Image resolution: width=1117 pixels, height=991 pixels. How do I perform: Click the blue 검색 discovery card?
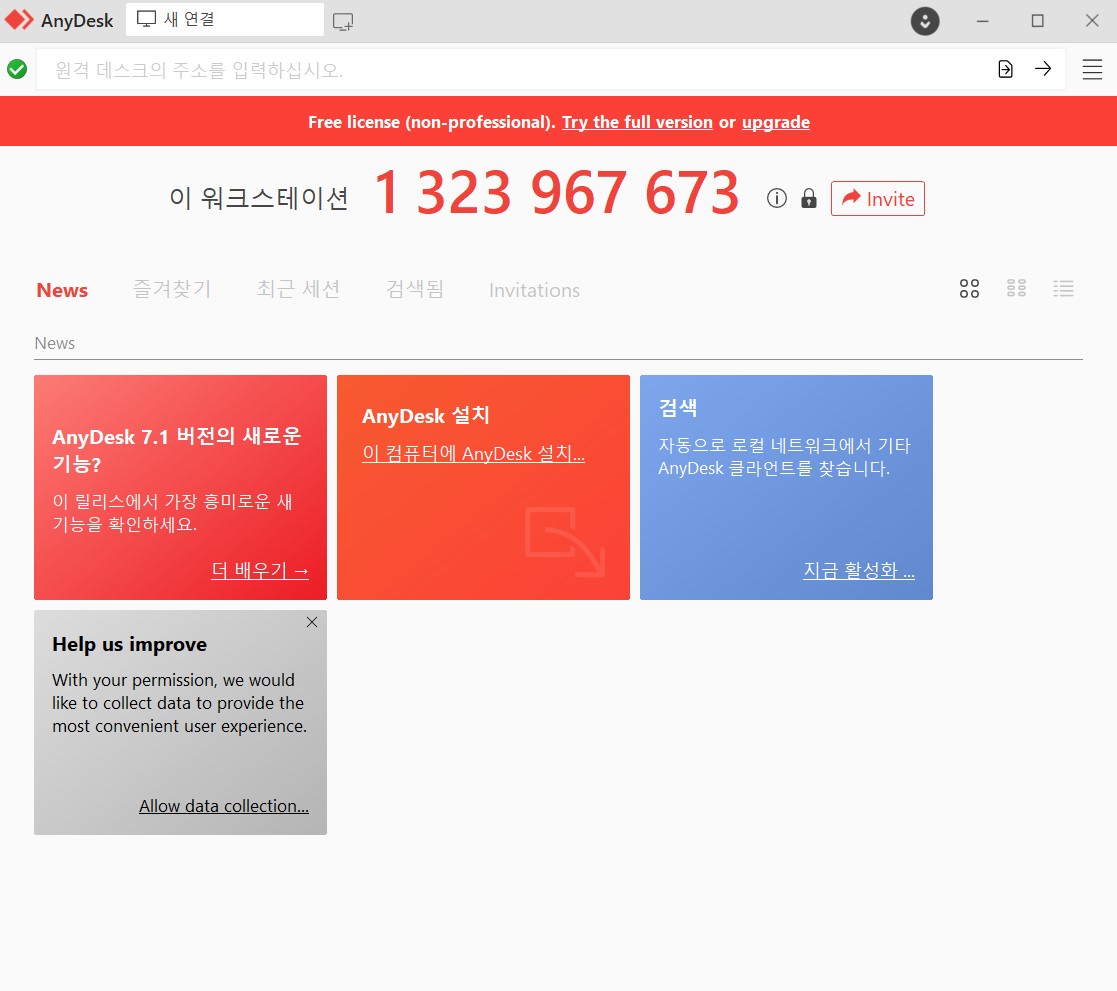[786, 487]
